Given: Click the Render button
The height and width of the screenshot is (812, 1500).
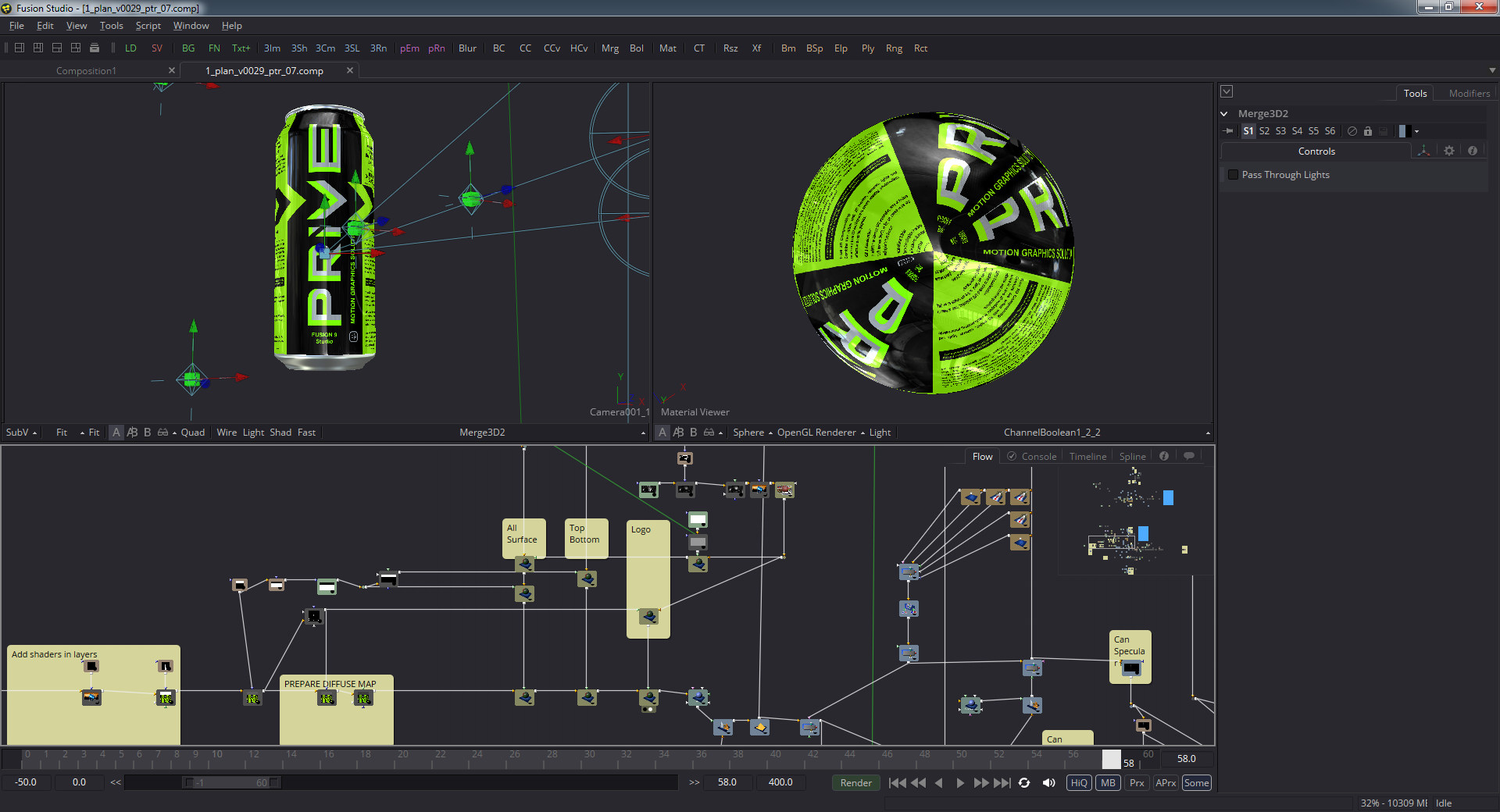Looking at the screenshot, I should [x=855, y=782].
